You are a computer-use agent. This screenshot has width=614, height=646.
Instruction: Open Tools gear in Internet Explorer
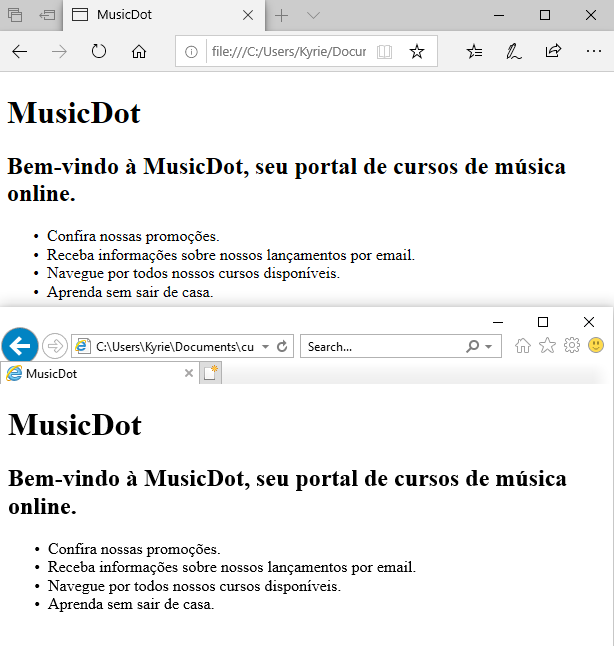click(x=572, y=345)
